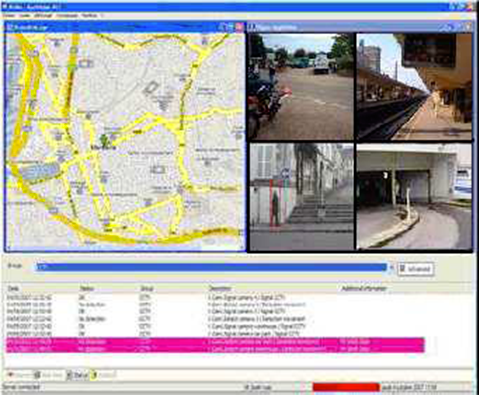Select the highlighted CCTV group combo box

[211, 267]
